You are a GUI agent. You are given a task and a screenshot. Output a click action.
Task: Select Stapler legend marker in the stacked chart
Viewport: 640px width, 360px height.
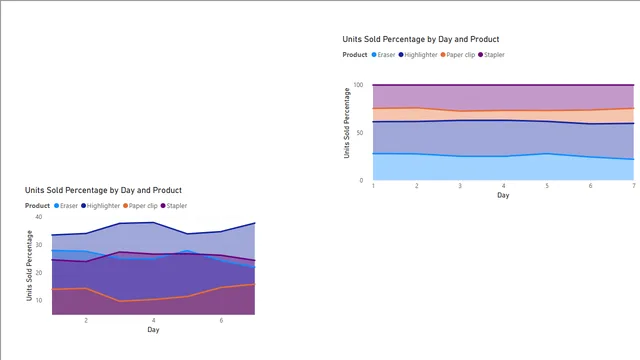pyautogui.click(x=480, y=55)
